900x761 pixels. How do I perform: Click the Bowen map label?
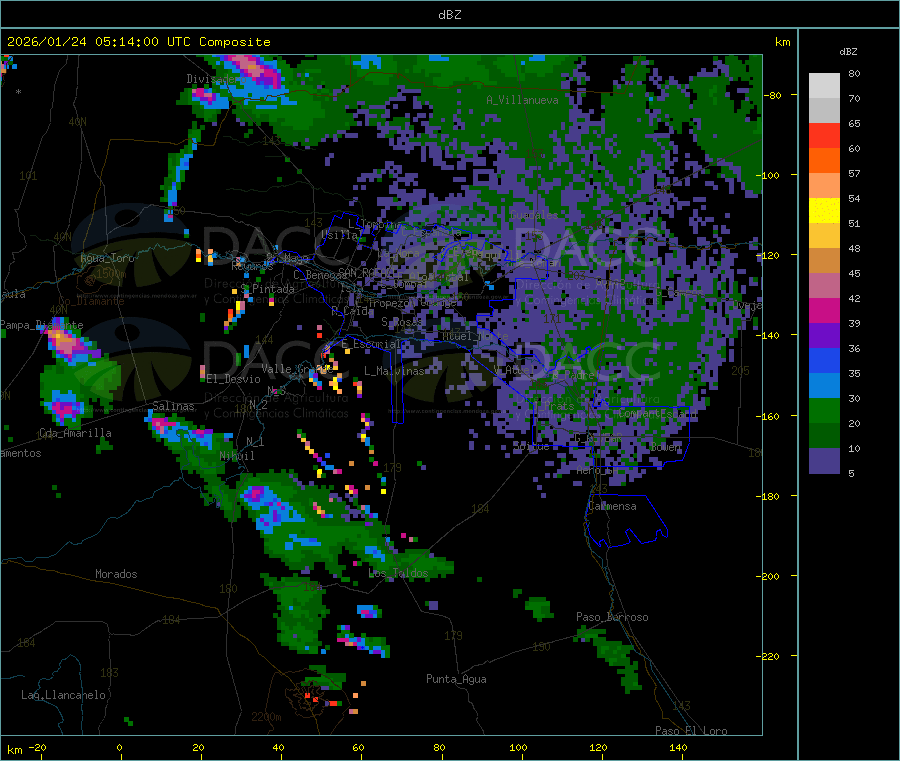[x=666, y=447]
